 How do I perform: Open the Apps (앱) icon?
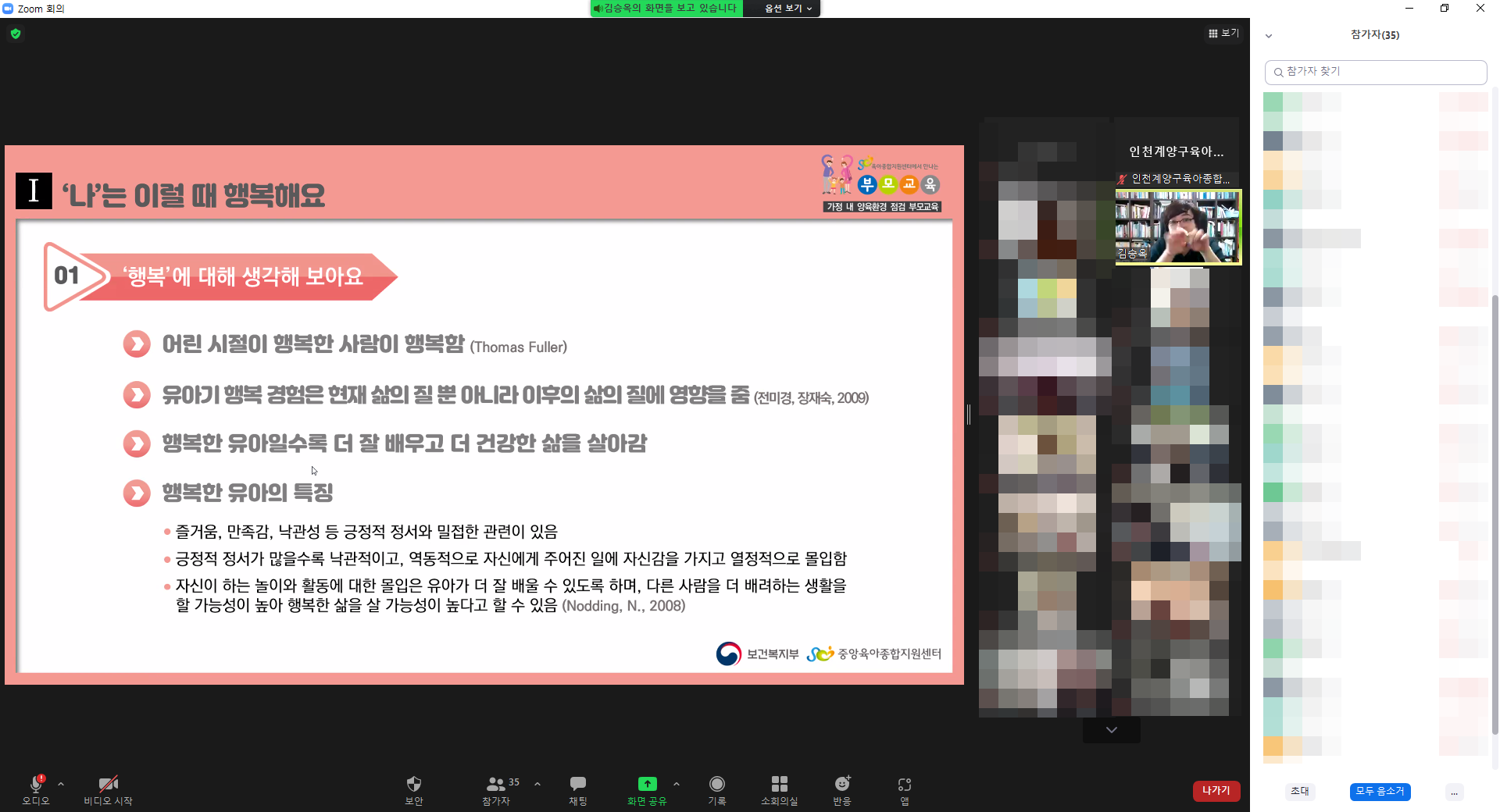tap(905, 784)
